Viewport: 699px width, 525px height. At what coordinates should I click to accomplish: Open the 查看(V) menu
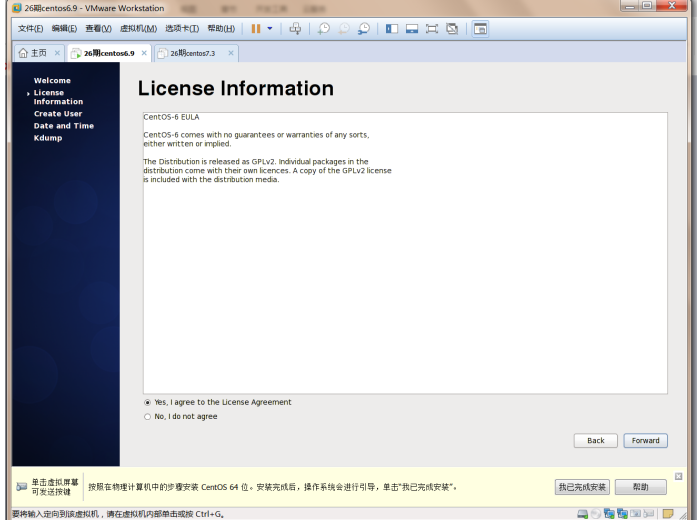point(99,29)
